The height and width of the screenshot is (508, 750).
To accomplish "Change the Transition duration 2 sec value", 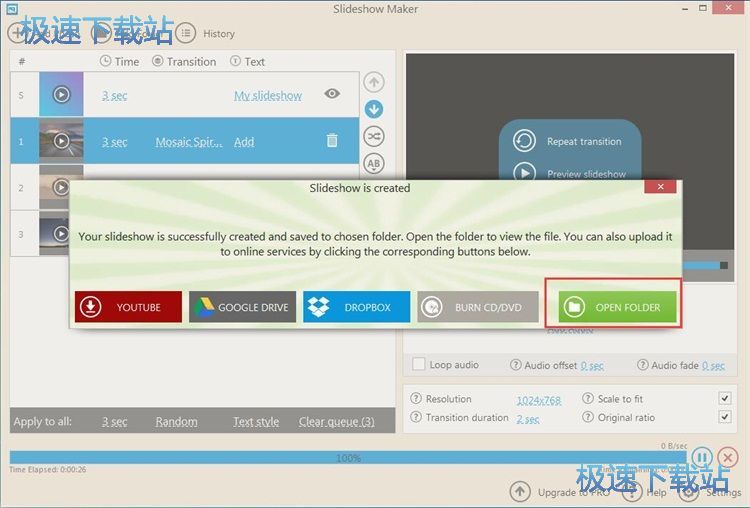I will click(x=528, y=418).
